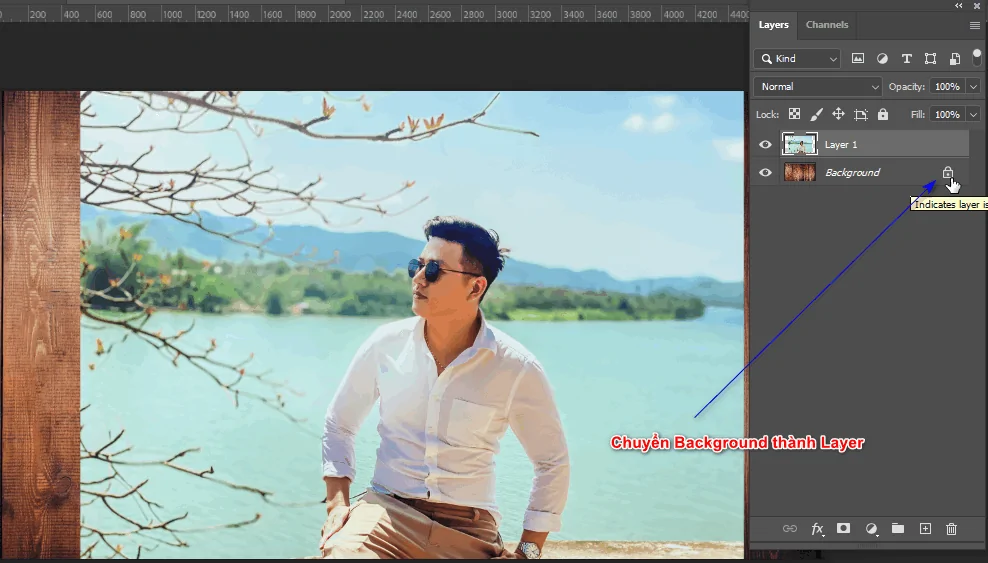The image size is (988, 563).
Task: Toggle lock transparent pixels
Action: coord(794,115)
